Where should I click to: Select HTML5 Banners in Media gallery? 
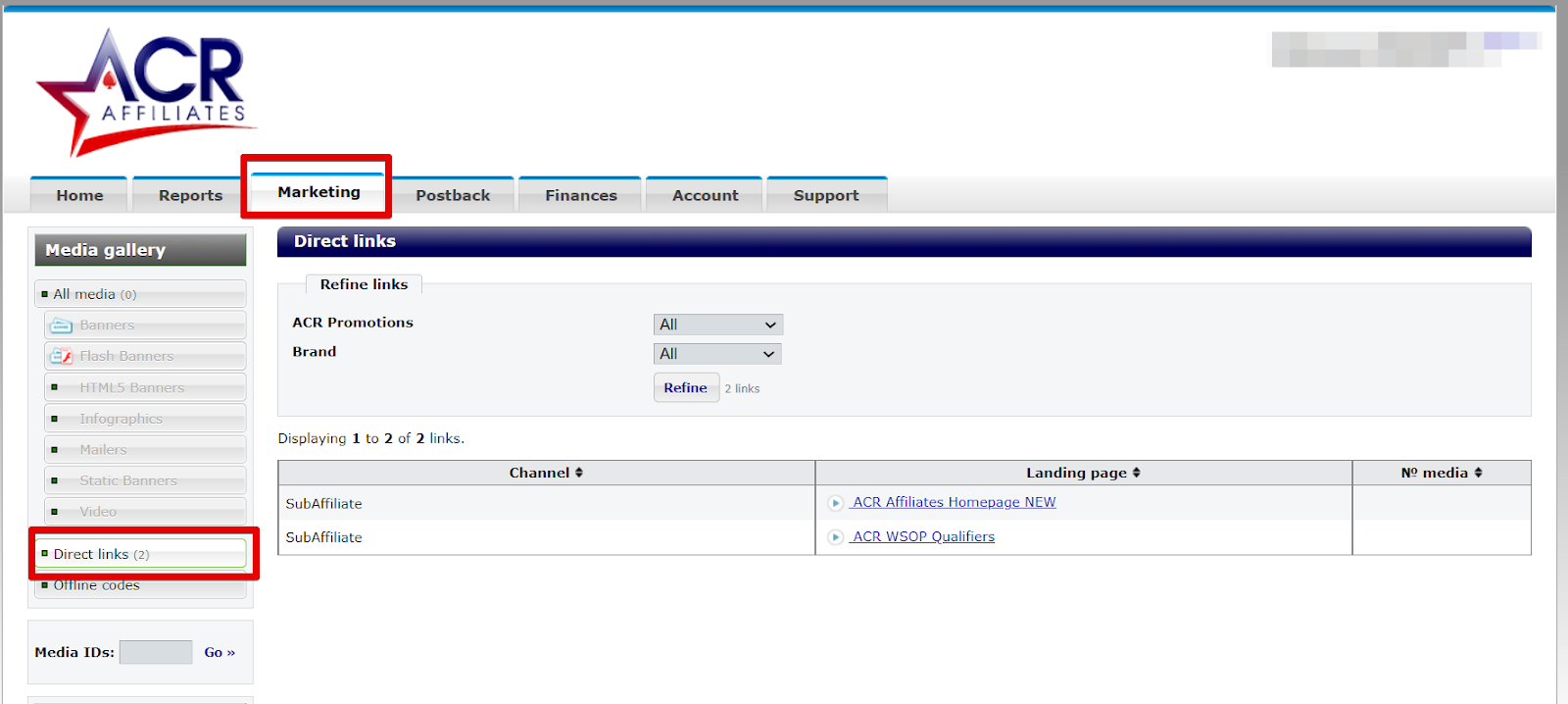click(x=131, y=388)
